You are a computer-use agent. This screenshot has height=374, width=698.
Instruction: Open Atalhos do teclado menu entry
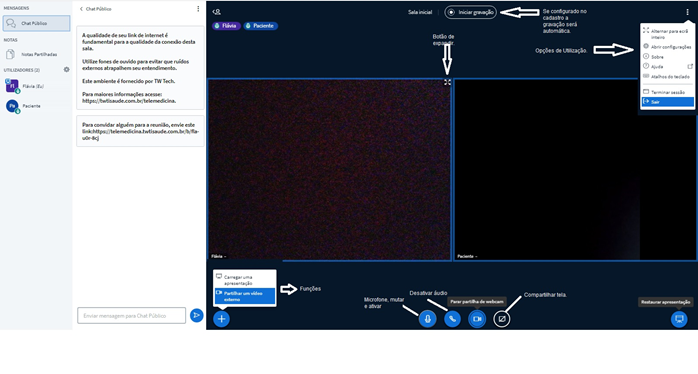(667, 77)
